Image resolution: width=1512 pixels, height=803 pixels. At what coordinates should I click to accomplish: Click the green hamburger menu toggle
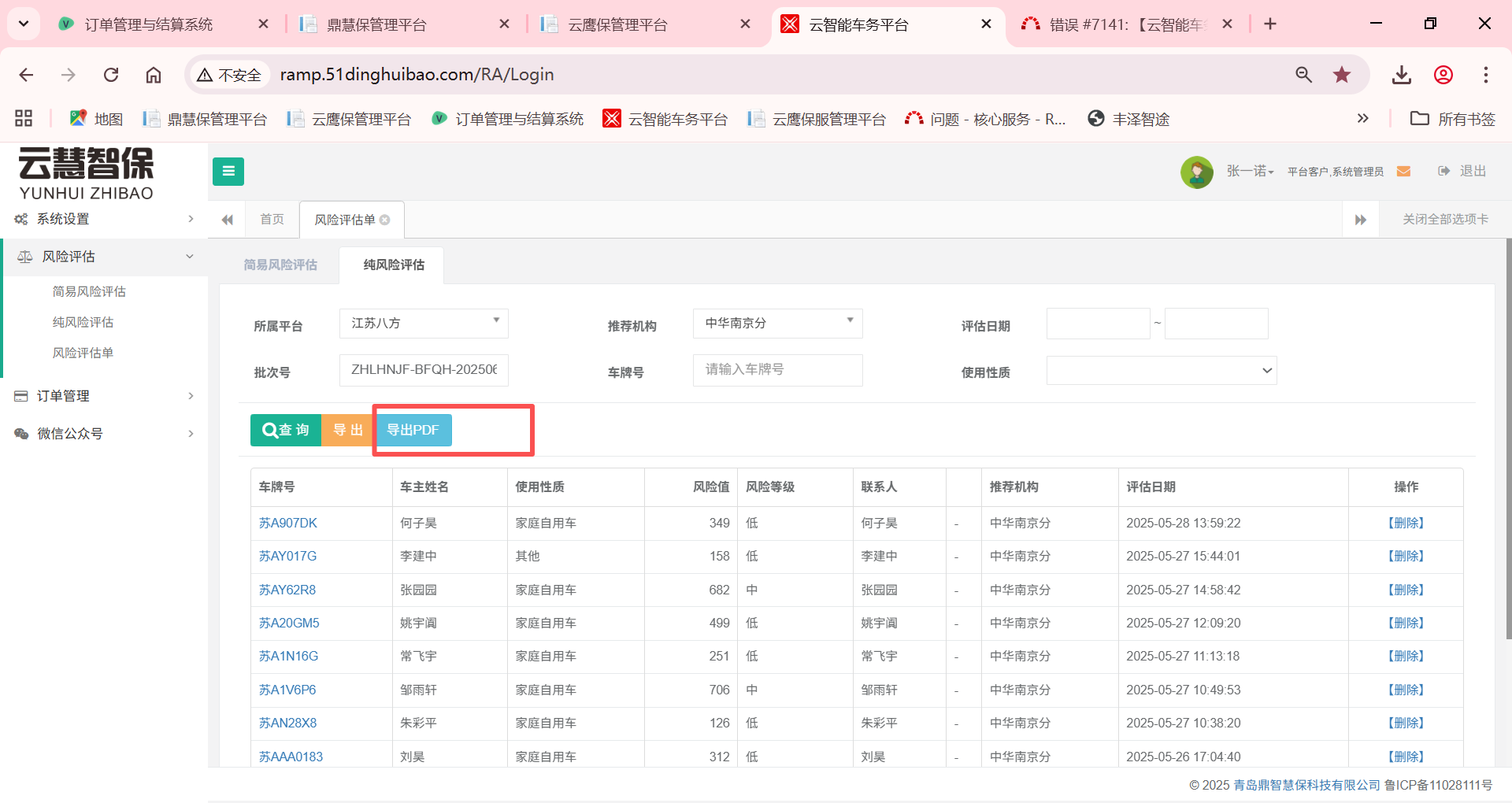pyautogui.click(x=228, y=171)
